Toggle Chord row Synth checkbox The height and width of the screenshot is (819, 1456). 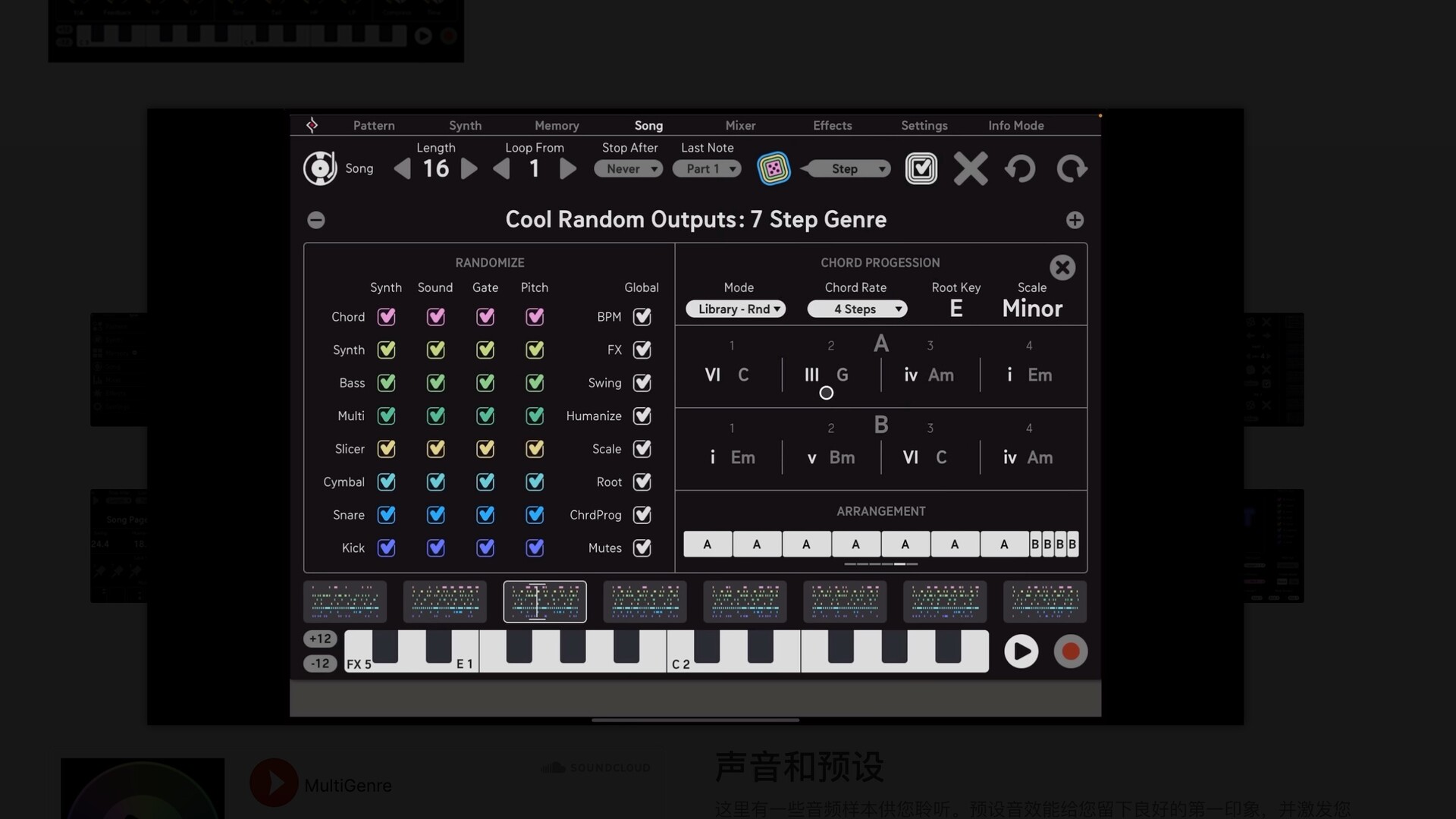tap(387, 317)
